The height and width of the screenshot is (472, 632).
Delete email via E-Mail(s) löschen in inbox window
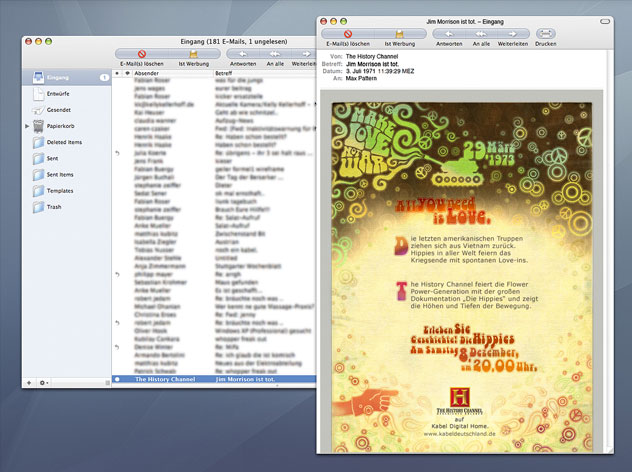coord(140,54)
